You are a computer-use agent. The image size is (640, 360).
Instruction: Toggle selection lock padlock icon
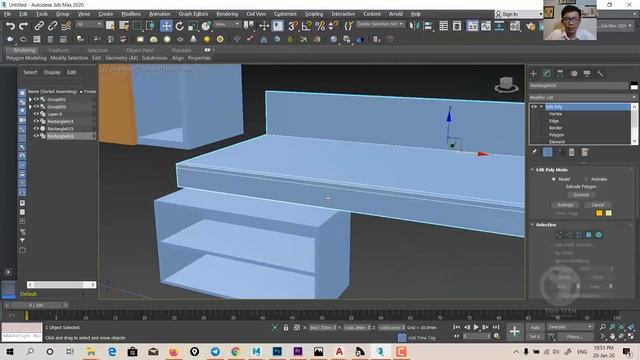point(286,327)
